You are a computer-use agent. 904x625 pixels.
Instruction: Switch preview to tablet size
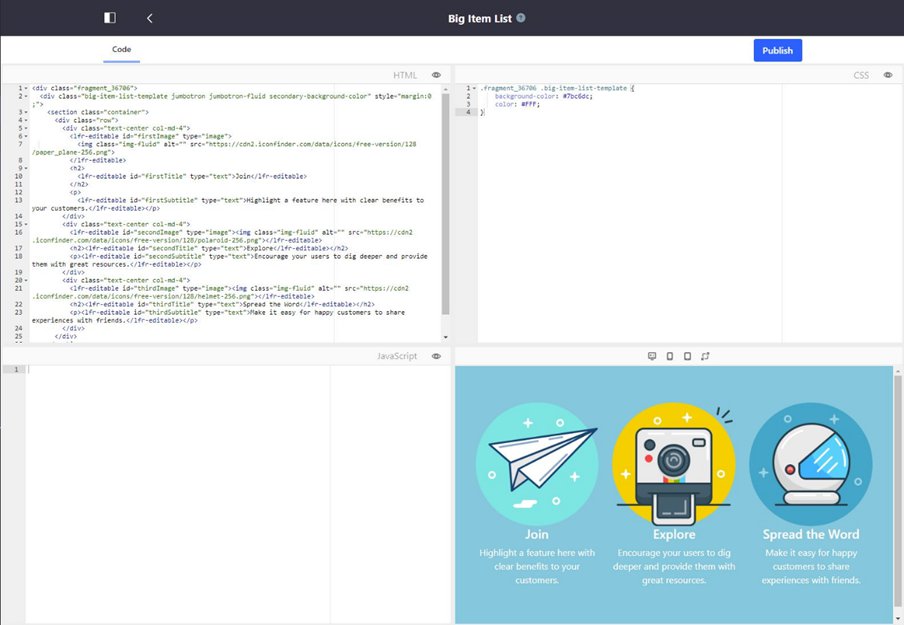pos(670,356)
